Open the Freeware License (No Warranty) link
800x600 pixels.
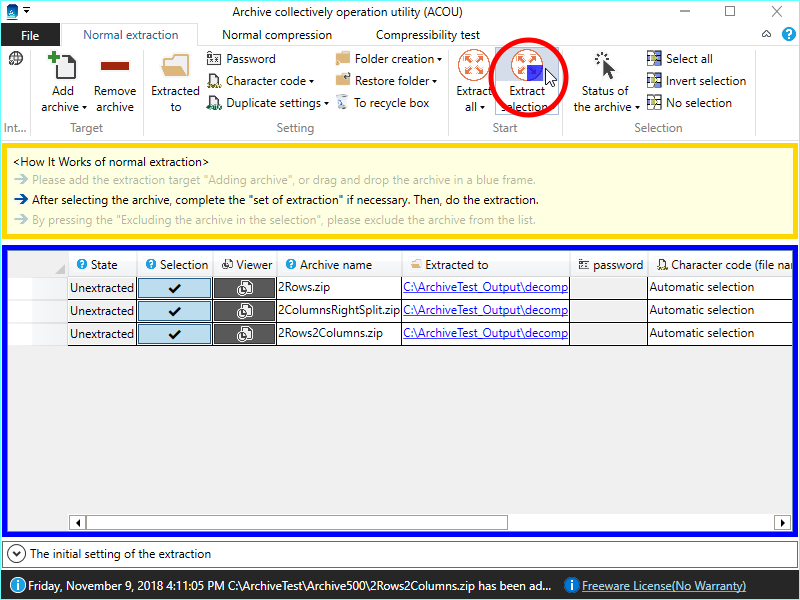[x=663, y=586]
